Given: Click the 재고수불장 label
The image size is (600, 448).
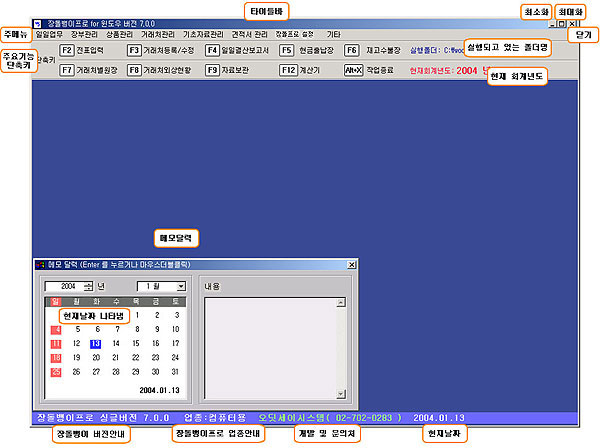Looking at the screenshot, I should point(383,50).
